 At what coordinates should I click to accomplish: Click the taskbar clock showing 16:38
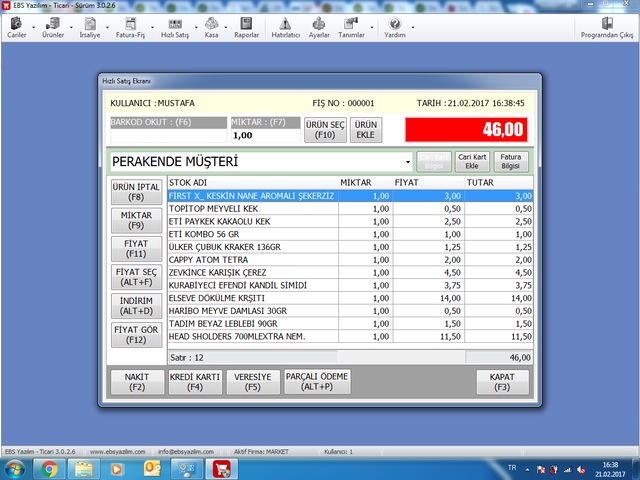pyautogui.click(x=610, y=469)
